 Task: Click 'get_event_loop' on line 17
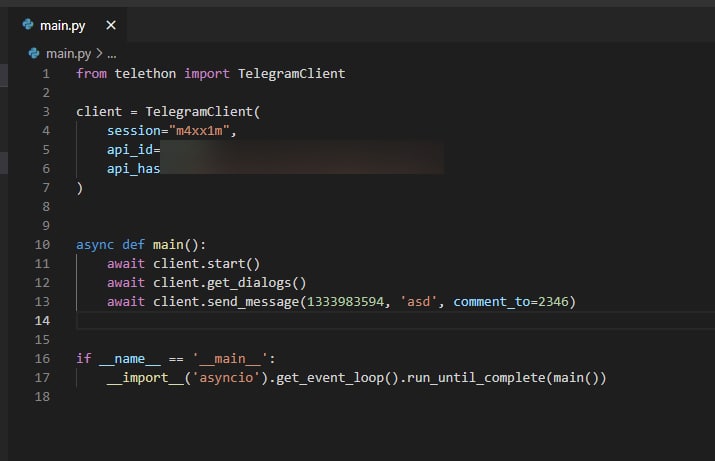[330, 378]
